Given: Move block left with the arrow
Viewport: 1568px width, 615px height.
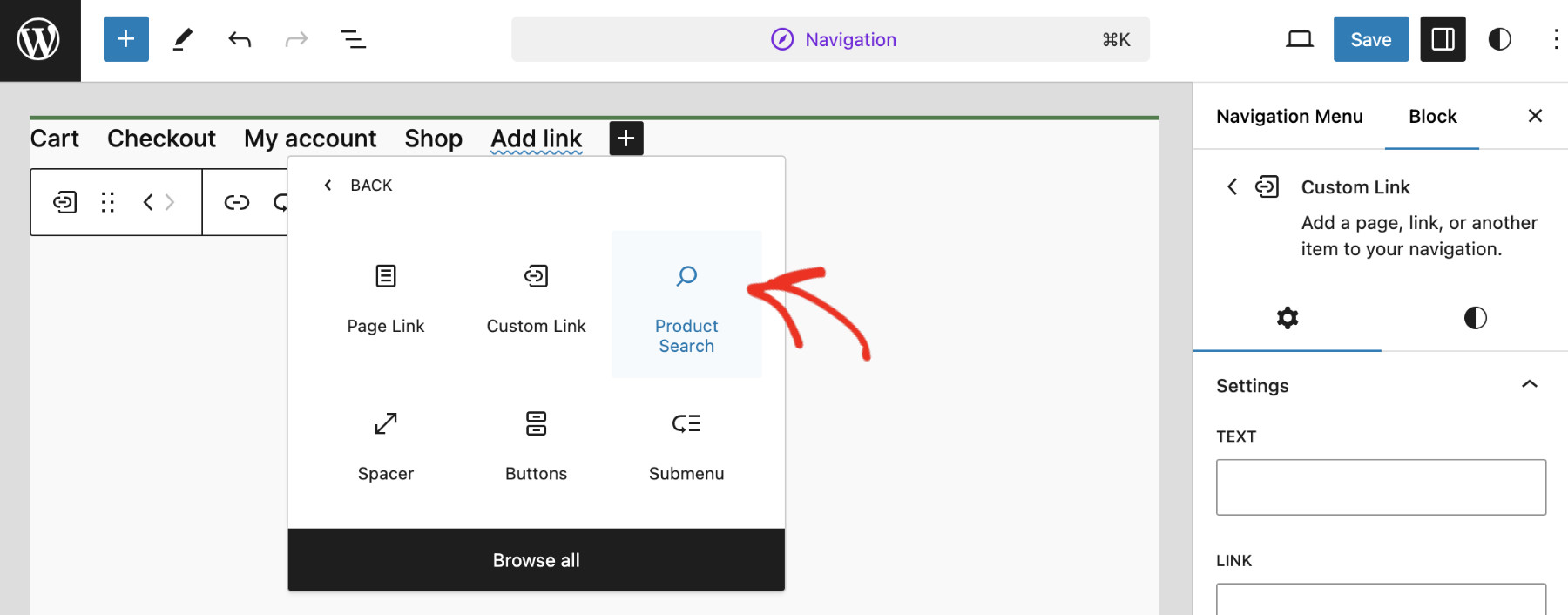Looking at the screenshot, I should pos(148,202).
